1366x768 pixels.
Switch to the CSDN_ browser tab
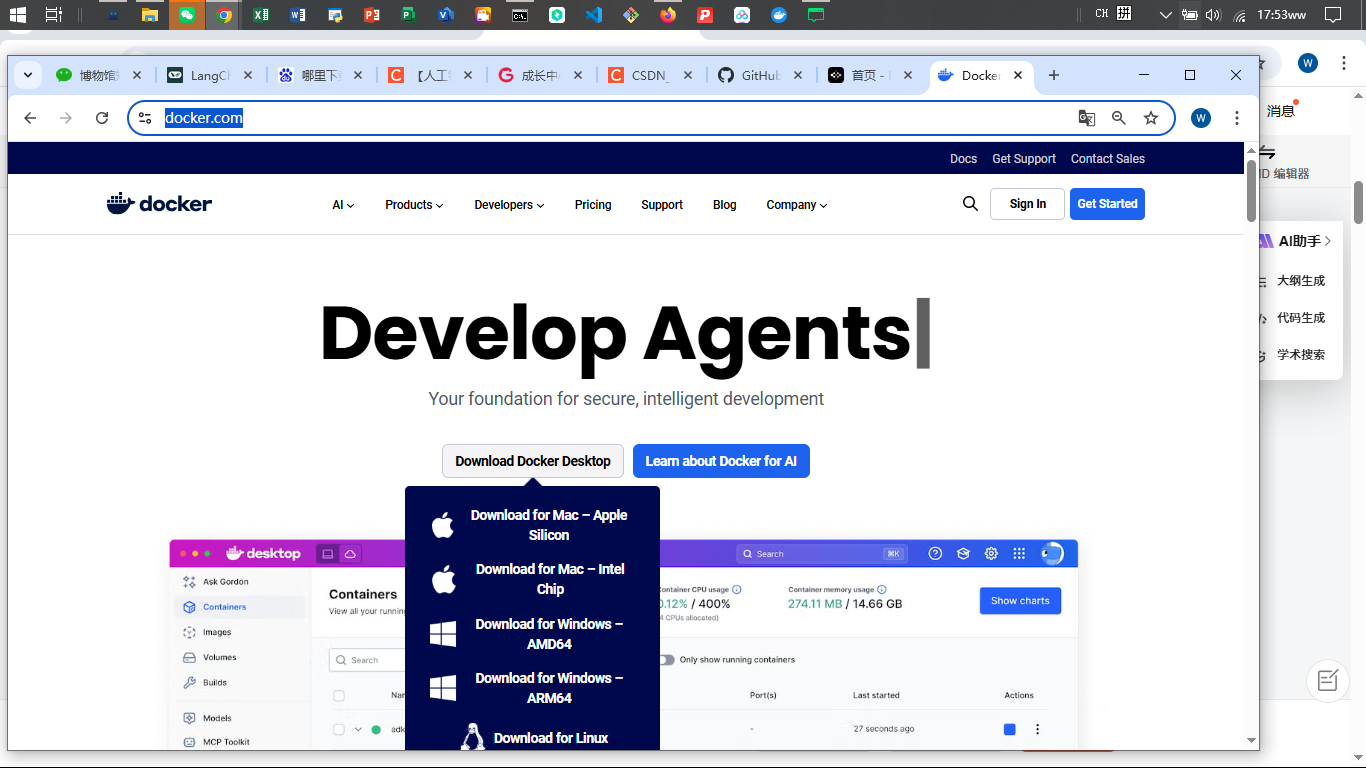pyautogui.click(x=650, y=75)
